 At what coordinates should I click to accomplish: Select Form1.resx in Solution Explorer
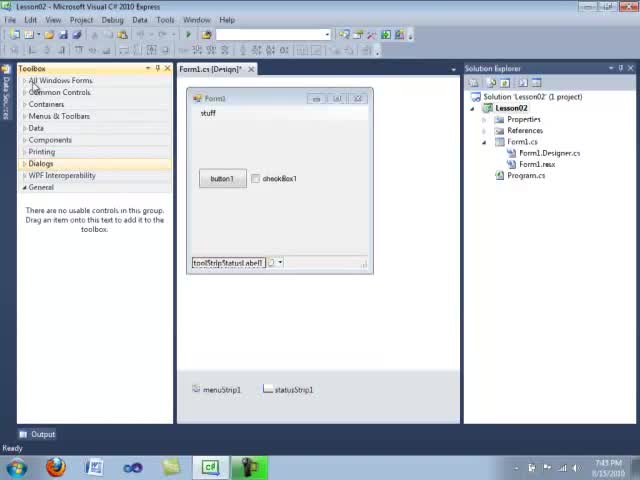click(537, 164)
